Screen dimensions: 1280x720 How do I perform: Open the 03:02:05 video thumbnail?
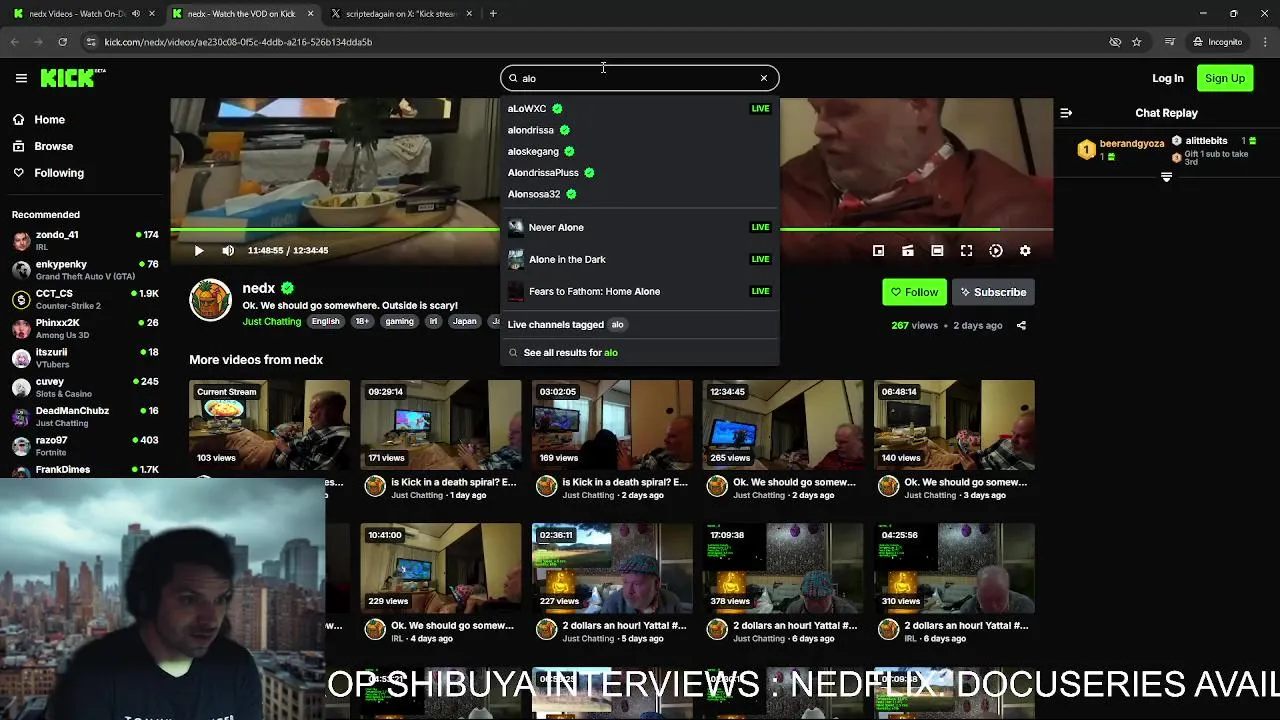[x=612, y=425]
